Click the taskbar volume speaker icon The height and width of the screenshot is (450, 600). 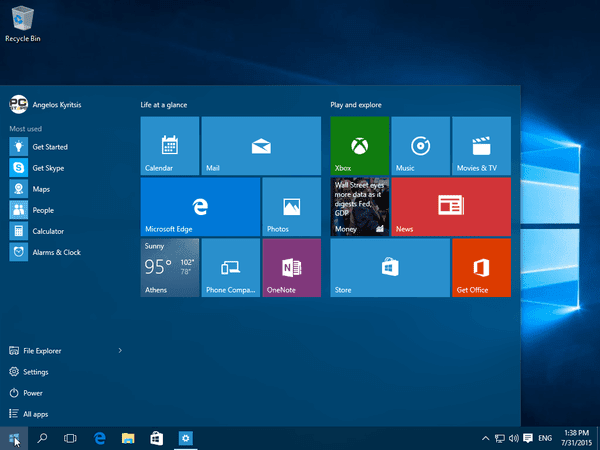[x=514, y=438]
